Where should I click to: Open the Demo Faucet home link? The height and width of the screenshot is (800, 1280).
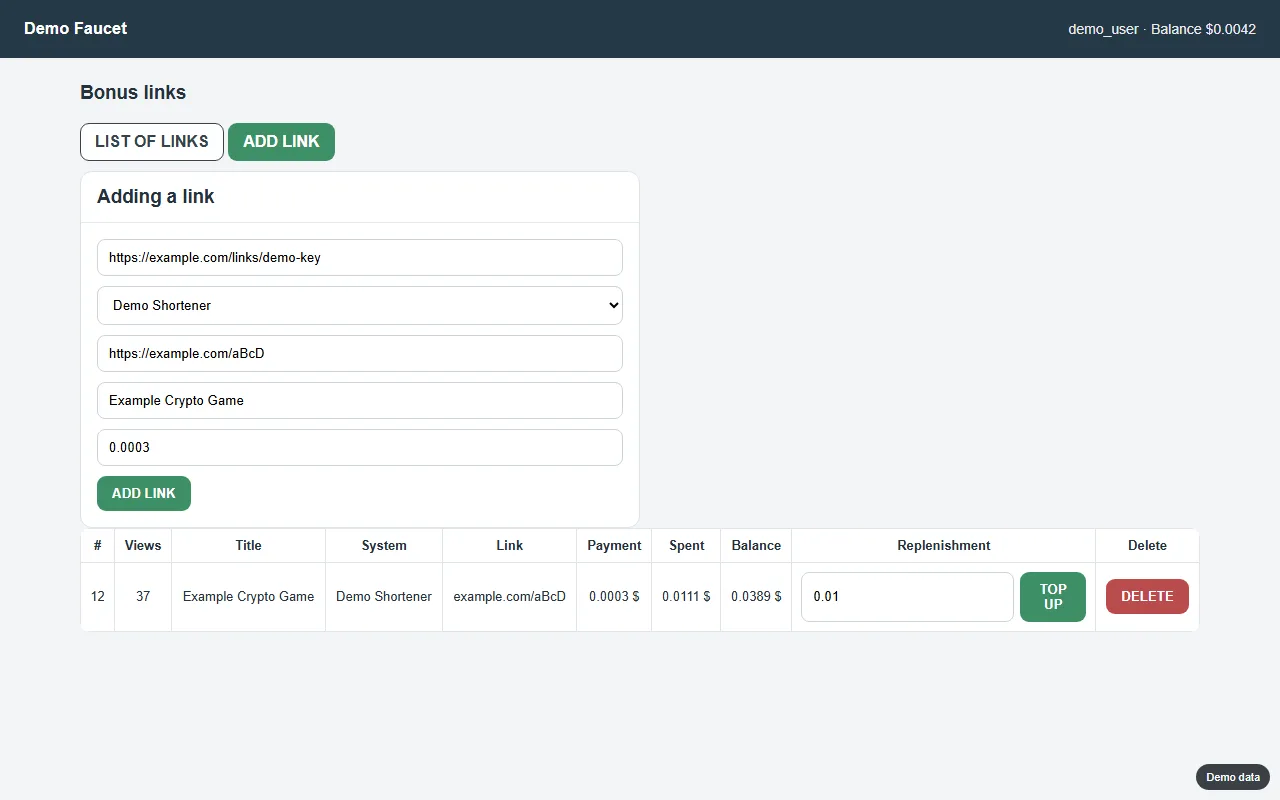pyautogui.click(x=75, y=28)
